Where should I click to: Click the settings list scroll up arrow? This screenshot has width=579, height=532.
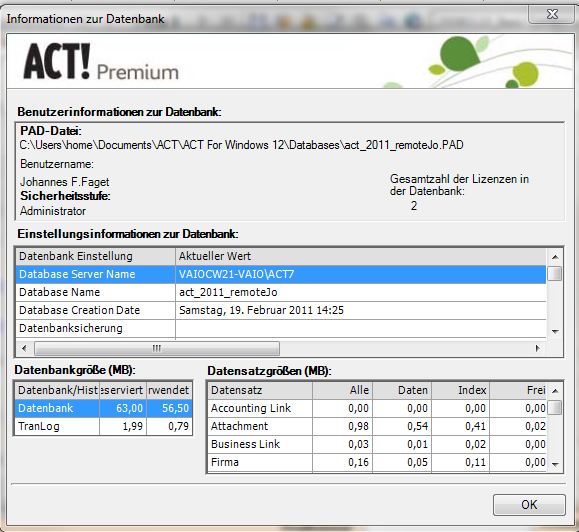[555, 257]
